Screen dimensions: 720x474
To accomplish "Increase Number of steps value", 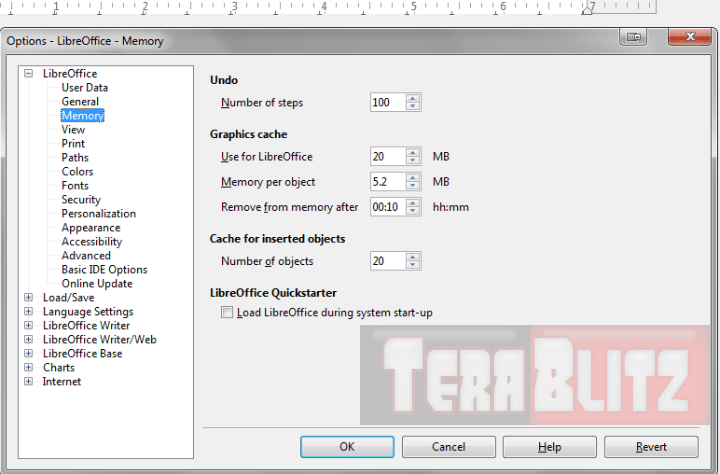I will [x=413, y=98].
